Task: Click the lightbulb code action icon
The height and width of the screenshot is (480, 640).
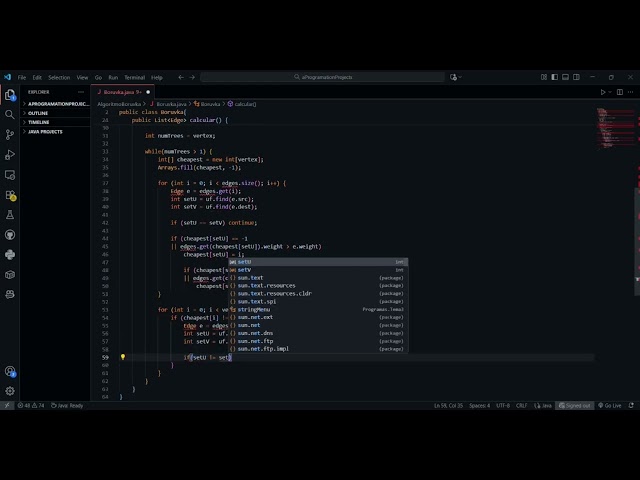Action: click(x=122, y=357)
